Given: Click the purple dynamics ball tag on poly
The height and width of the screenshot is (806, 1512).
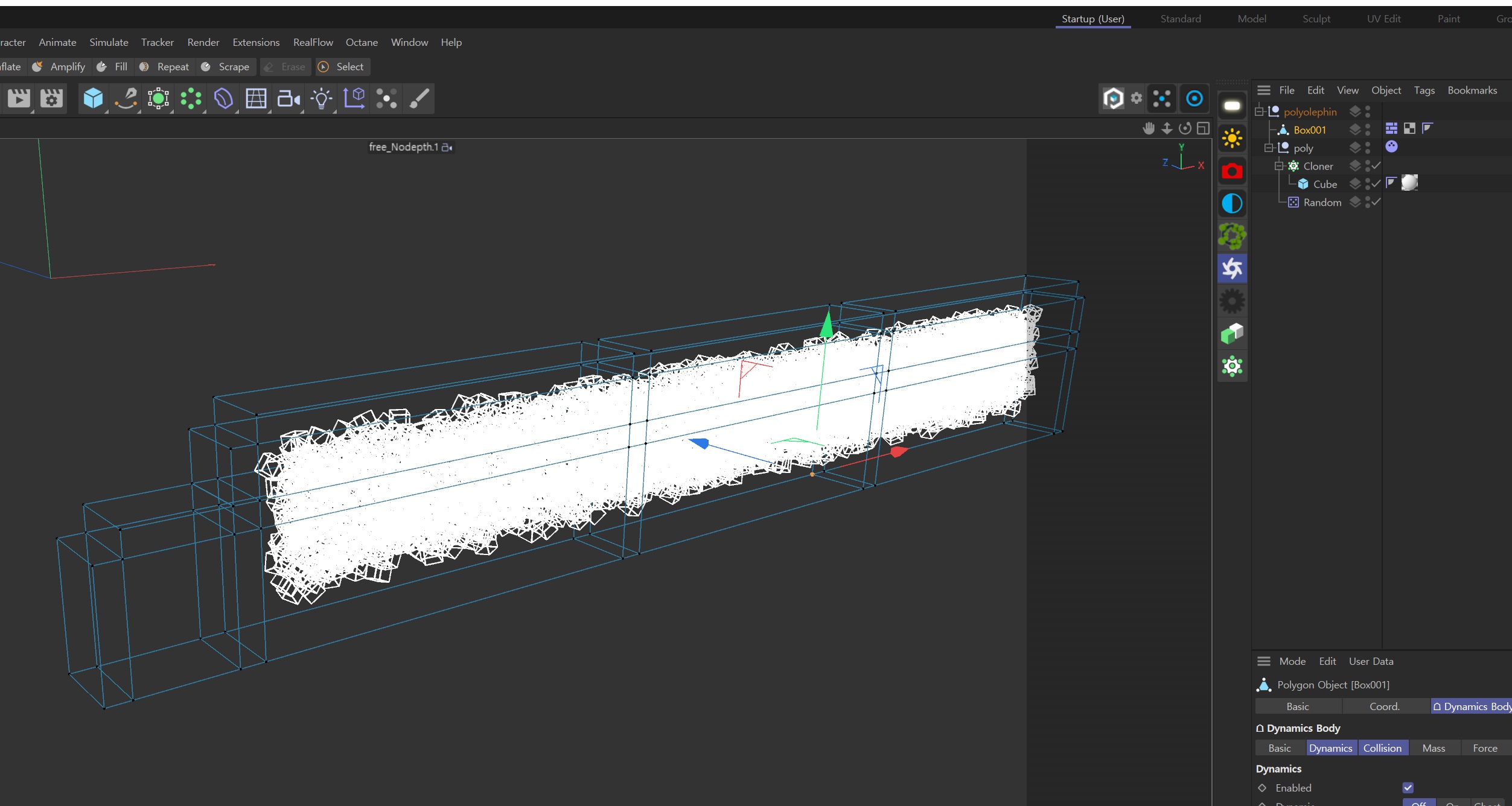Looking at the screenshot, I should click(1391, 146).
